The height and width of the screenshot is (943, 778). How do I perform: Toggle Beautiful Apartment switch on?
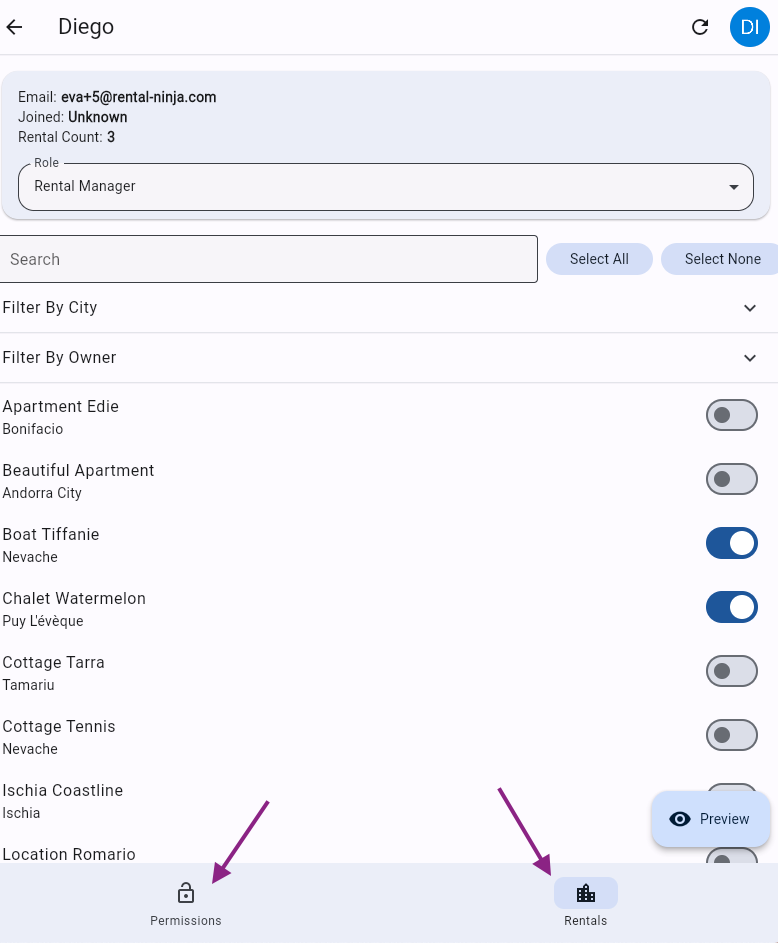click(x=731, y=479)
